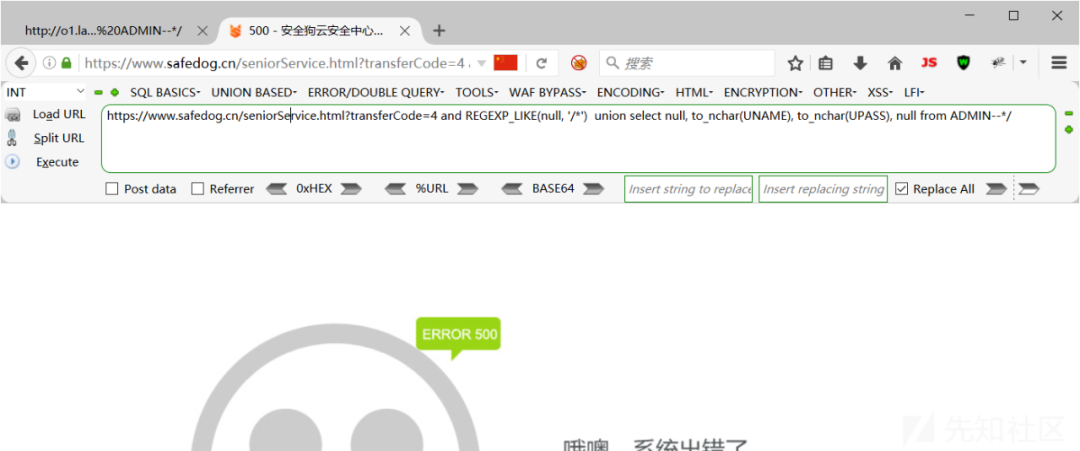
Task: Enable the Post data checkbox
Action: [112, 189]
